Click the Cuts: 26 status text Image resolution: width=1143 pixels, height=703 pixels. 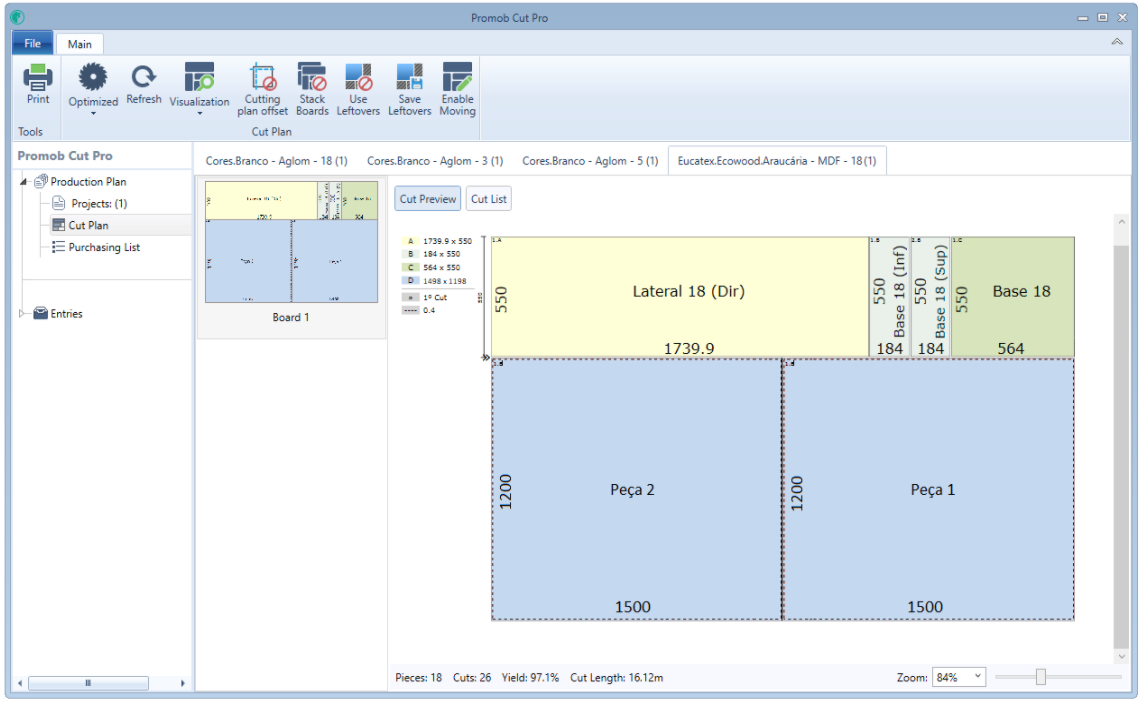tap(472, 677)
